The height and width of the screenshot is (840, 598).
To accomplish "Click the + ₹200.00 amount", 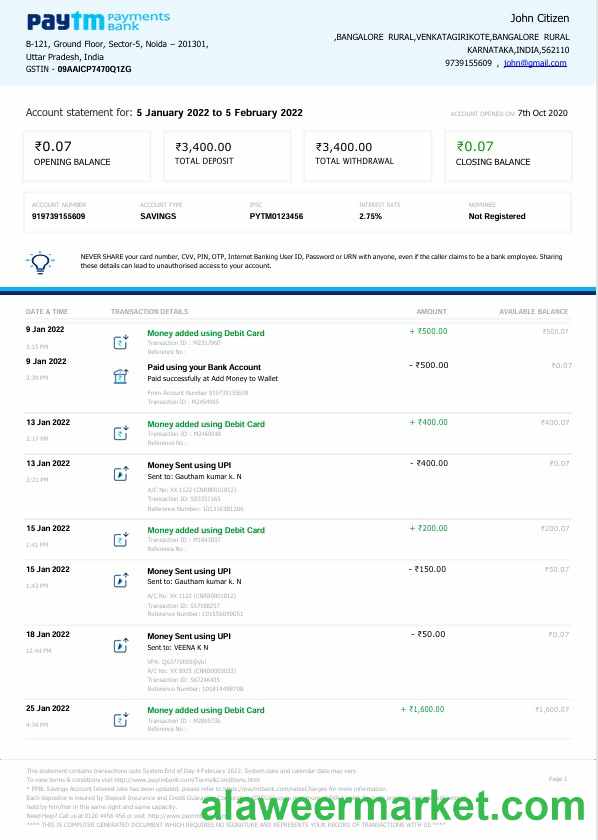I will click(429, 528).
